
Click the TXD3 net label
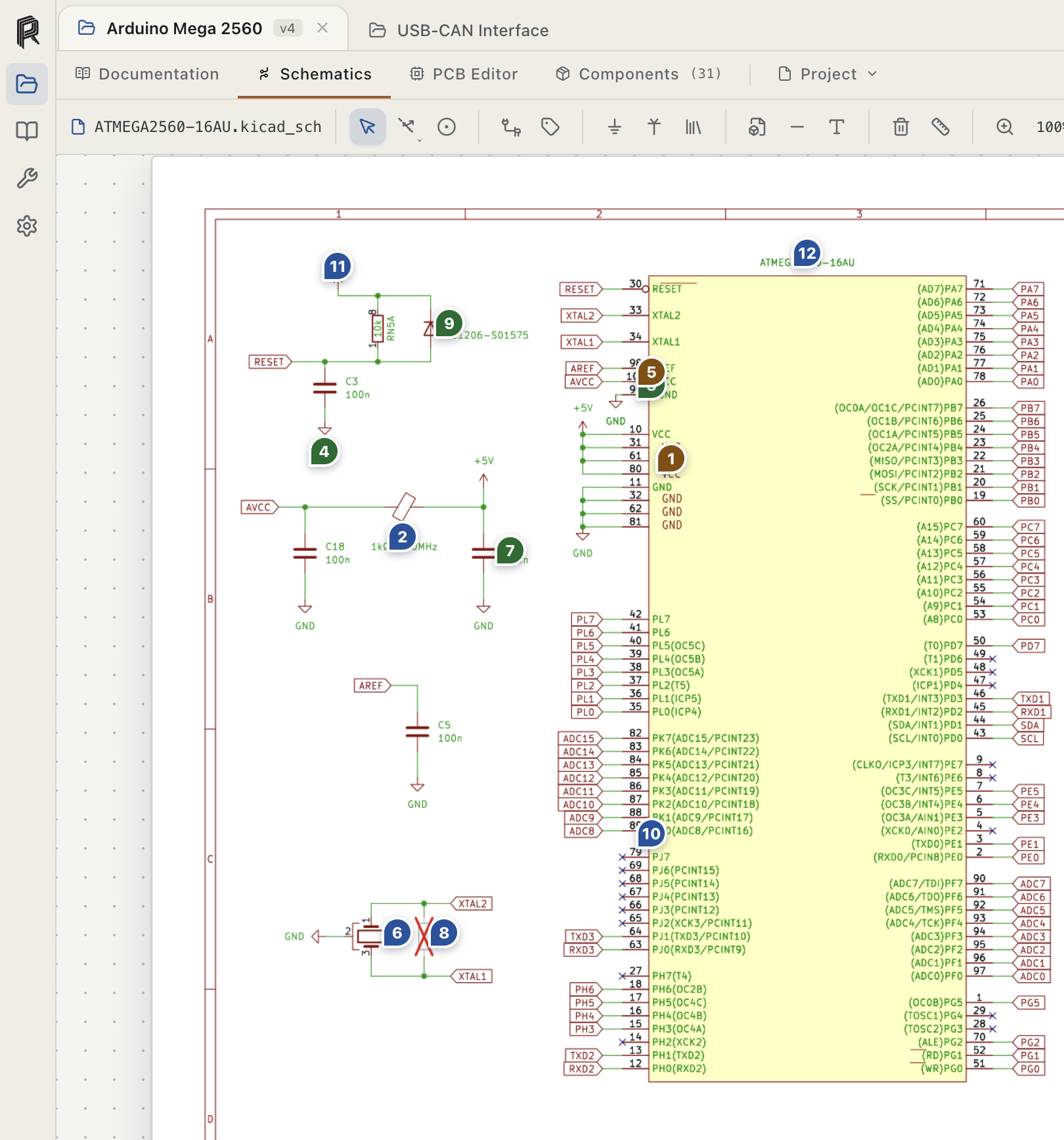[583, 936]
